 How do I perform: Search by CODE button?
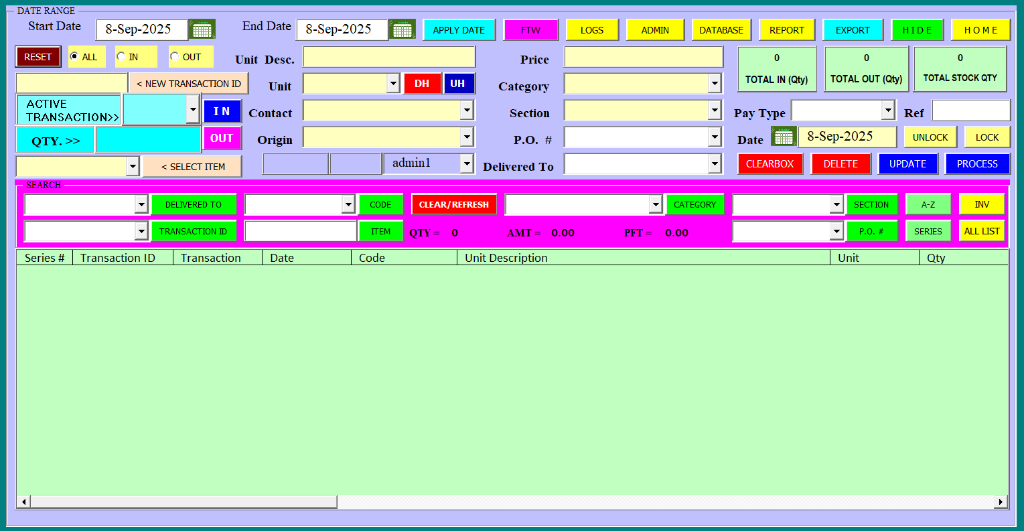point(380,204)
